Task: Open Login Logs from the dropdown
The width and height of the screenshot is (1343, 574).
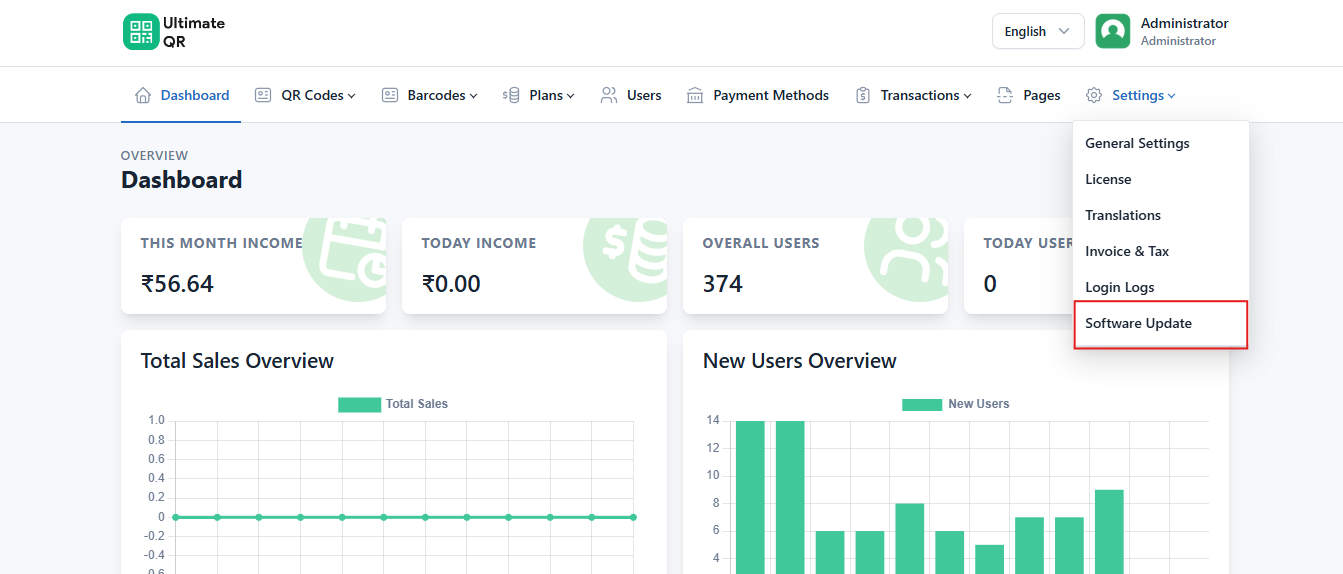Action: (1119, 287)
